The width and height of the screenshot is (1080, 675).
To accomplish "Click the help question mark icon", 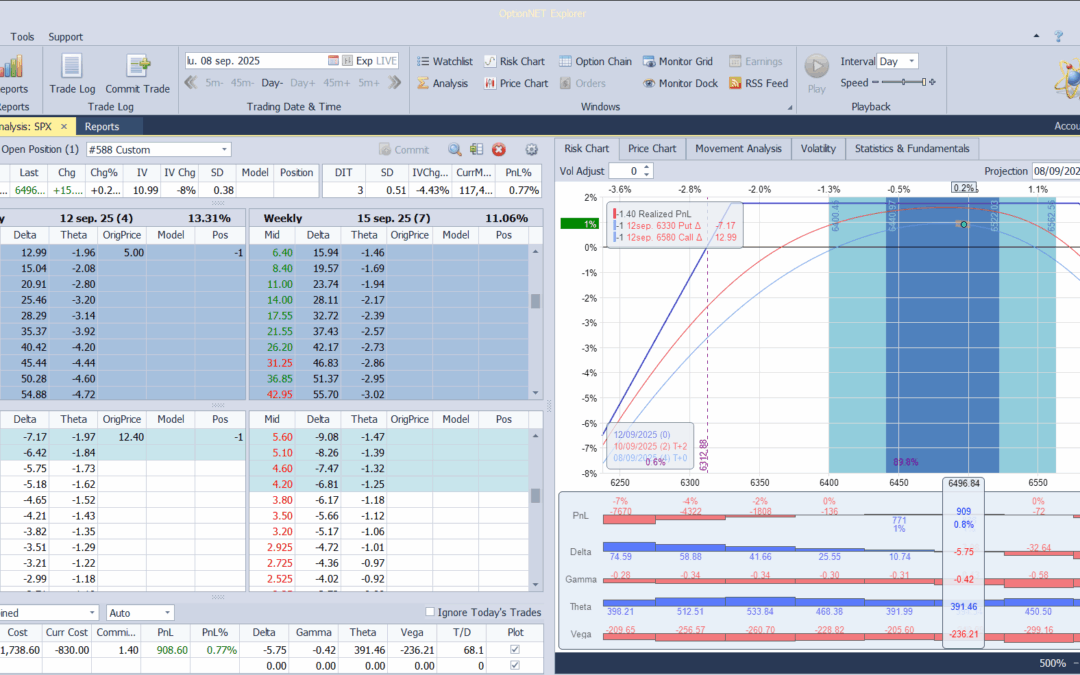I will [1059, 37].
